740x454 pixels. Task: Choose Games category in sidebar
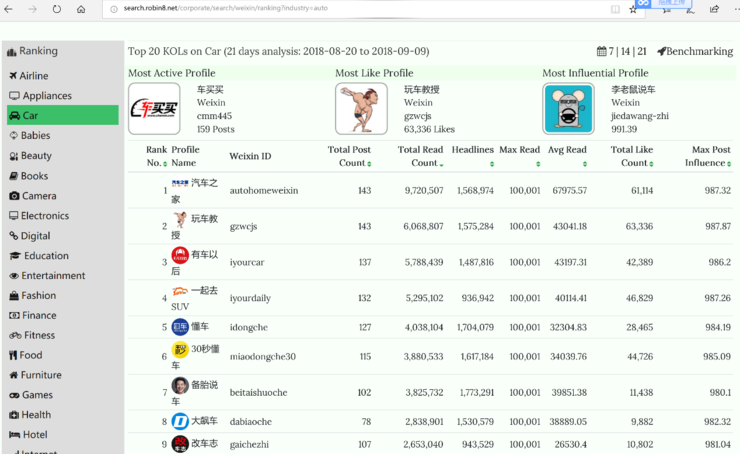tap(31, 395)
